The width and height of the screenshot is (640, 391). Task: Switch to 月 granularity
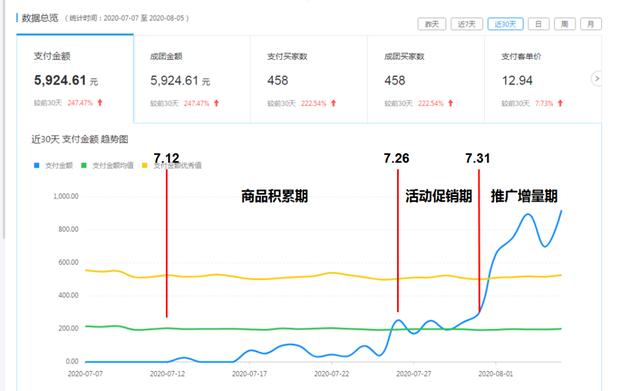point(591,24)
